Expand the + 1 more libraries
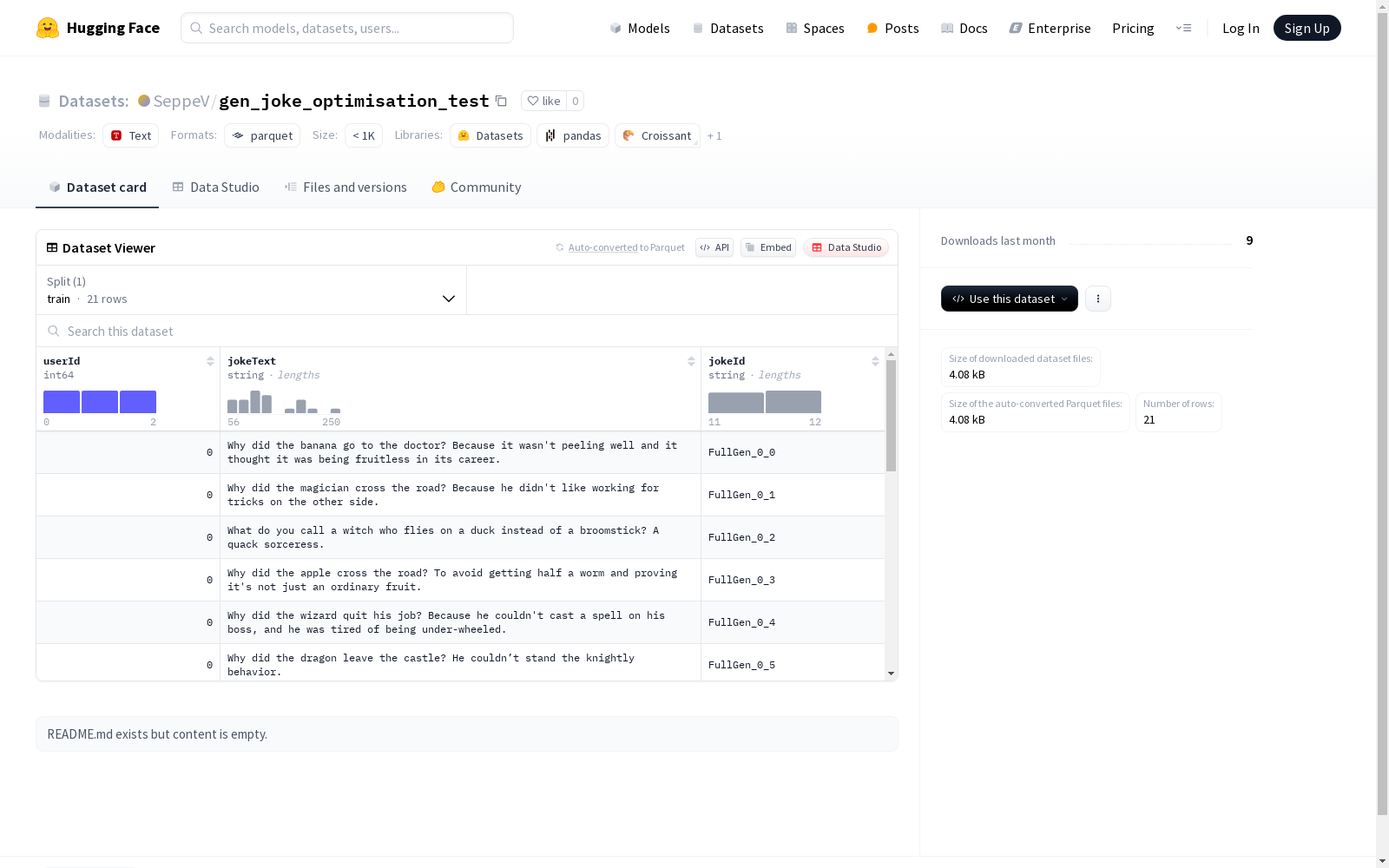The height and width of the screenshot is (868, 1389). coord(714,135)
